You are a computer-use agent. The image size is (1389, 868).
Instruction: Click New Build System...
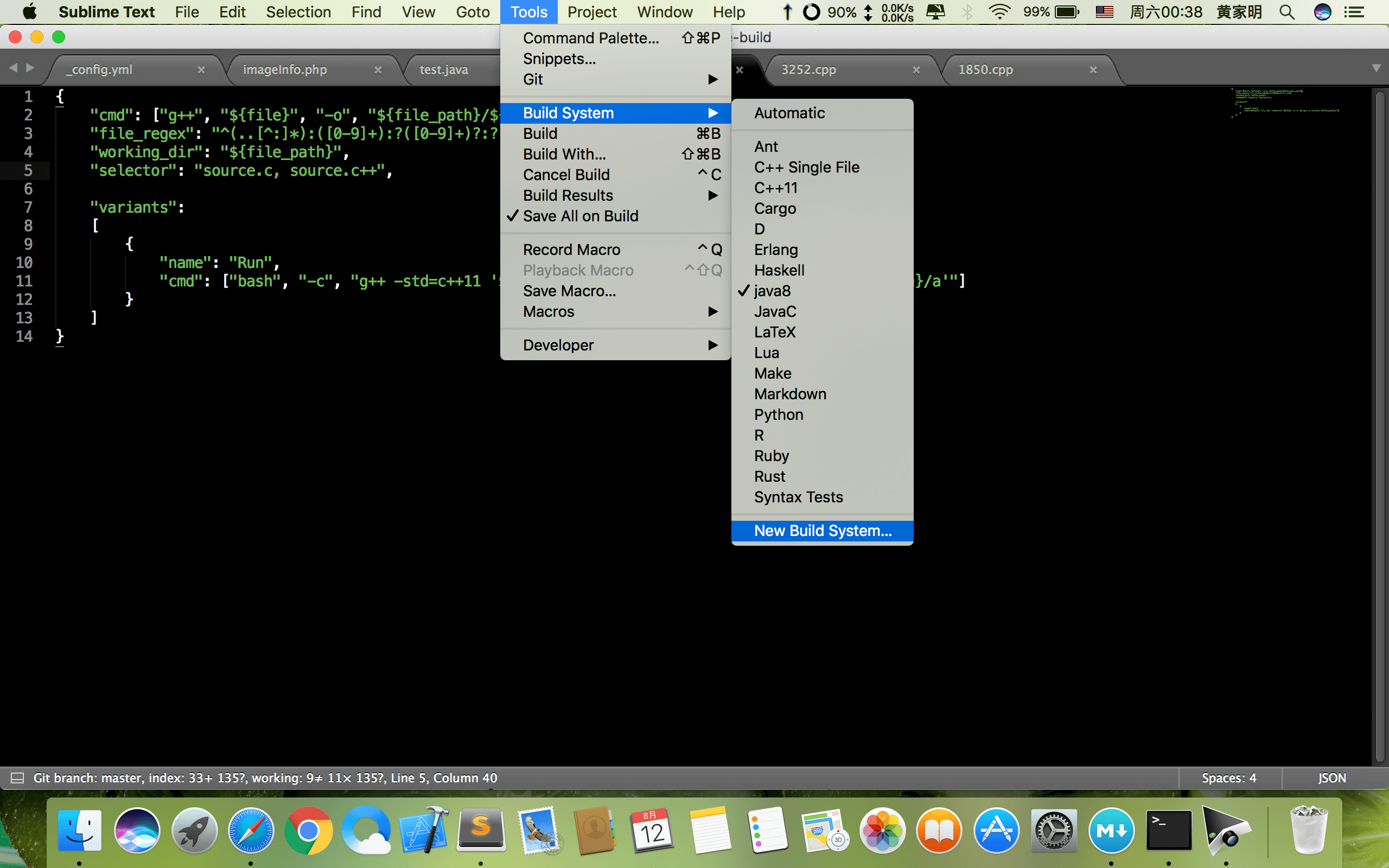[822, 531]
